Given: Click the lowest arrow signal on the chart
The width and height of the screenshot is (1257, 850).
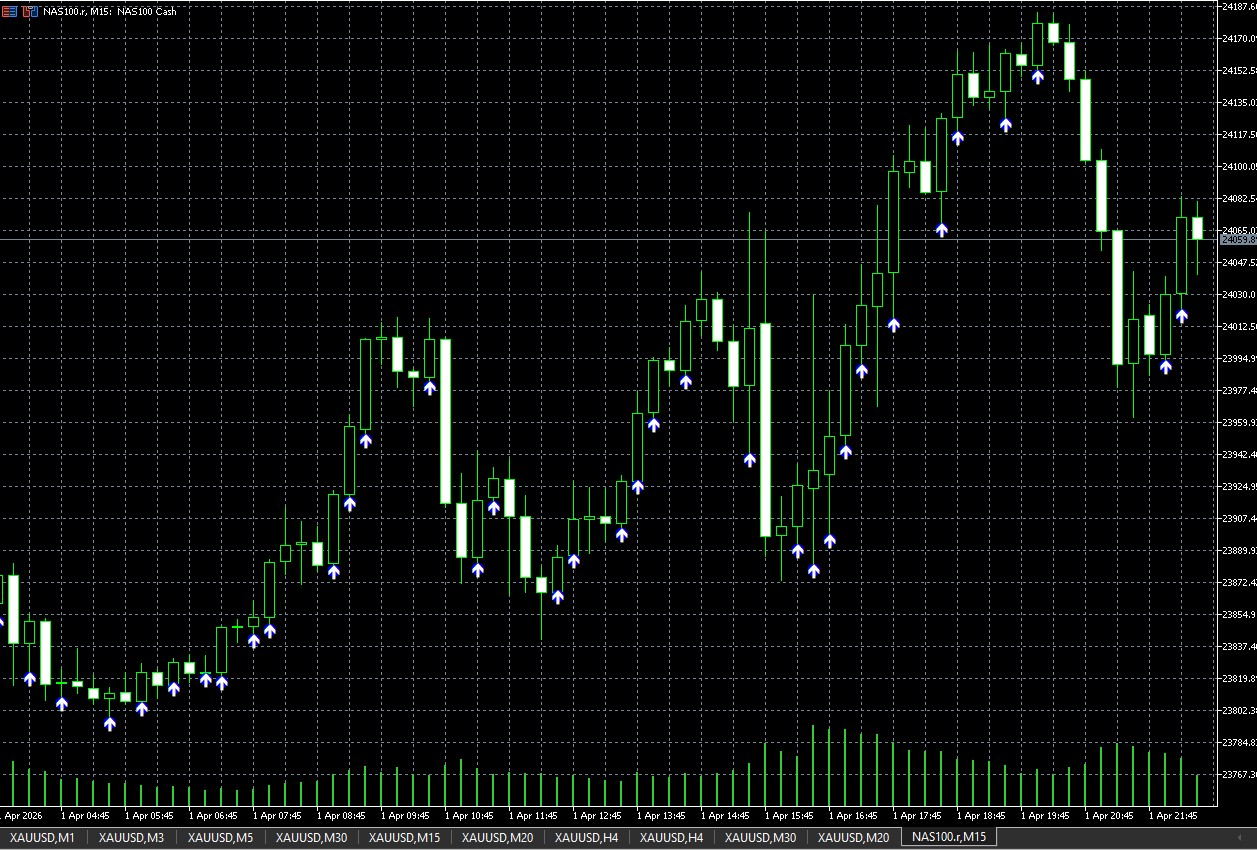Looking at the screenshot, I should (110, 724).
